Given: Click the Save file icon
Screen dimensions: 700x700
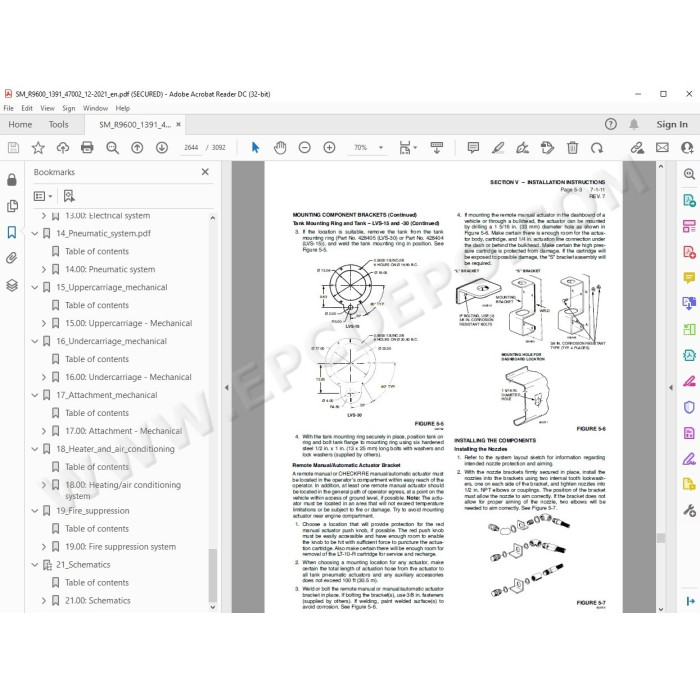Looking at the screenshot, I should [x=13, y=147].
